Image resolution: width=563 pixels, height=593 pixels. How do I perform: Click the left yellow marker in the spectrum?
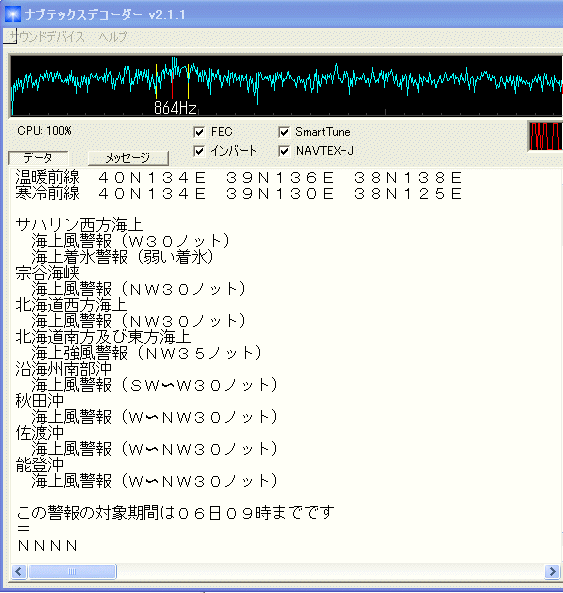(x=156, y=82)
